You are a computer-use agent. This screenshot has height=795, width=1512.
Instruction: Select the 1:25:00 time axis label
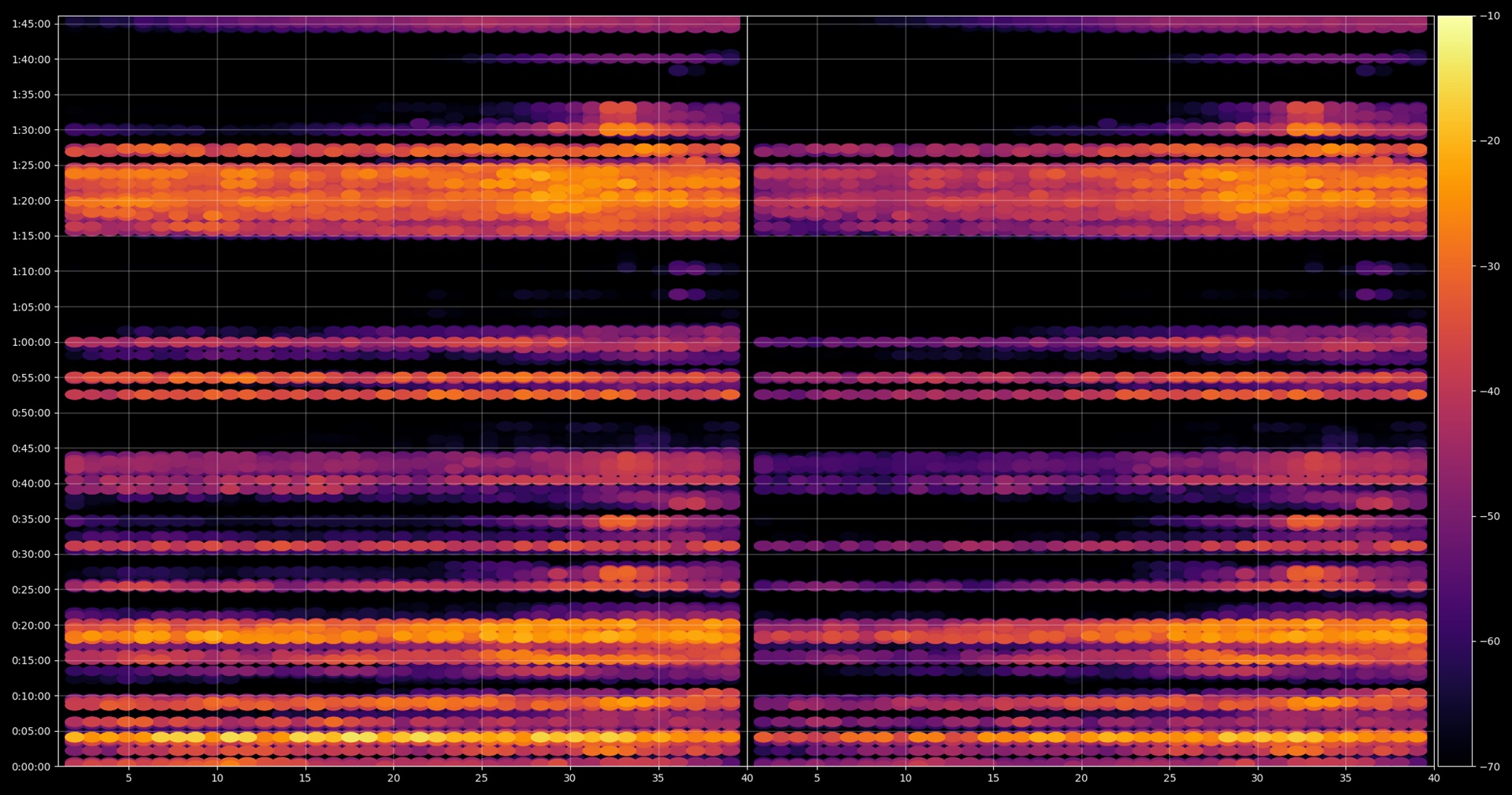tap(31, 165)
